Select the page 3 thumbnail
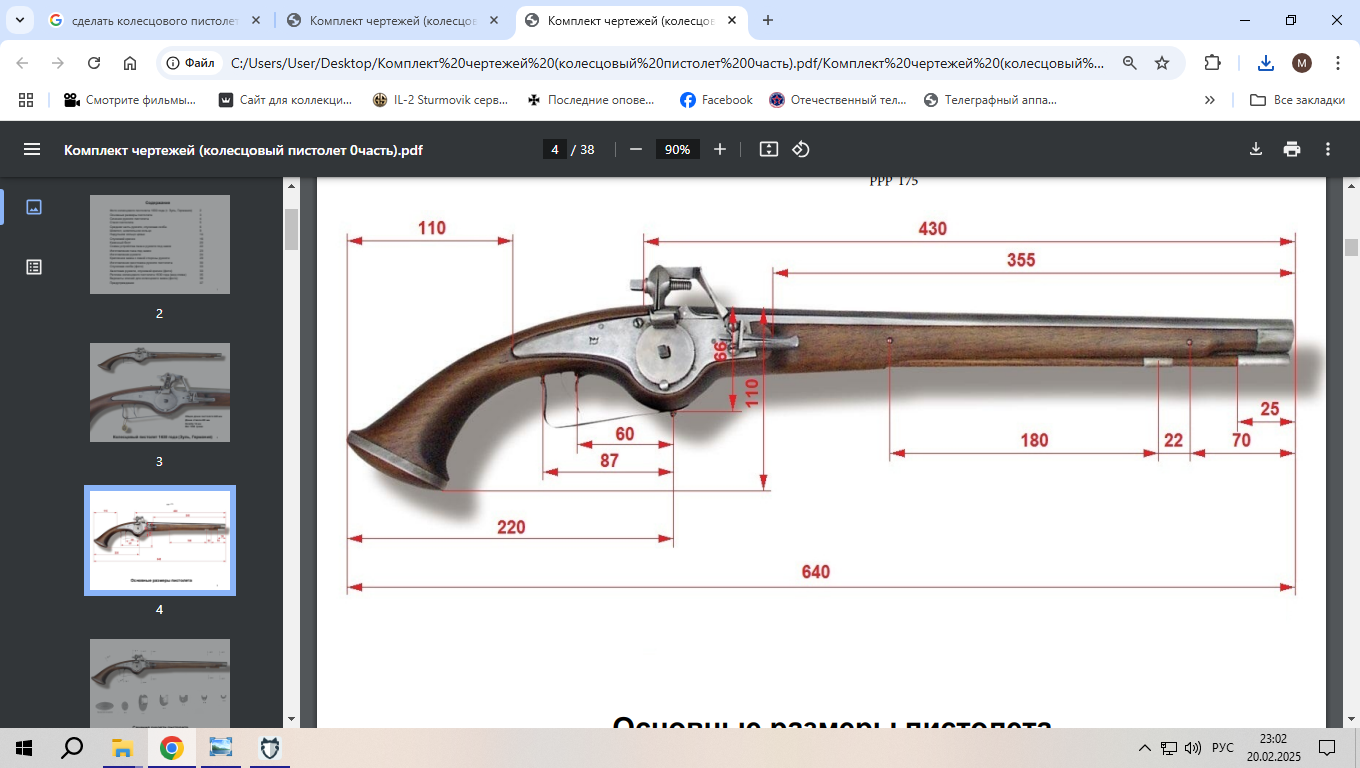The height and width of the screenshot is (768, 1360). pos(160,392)
